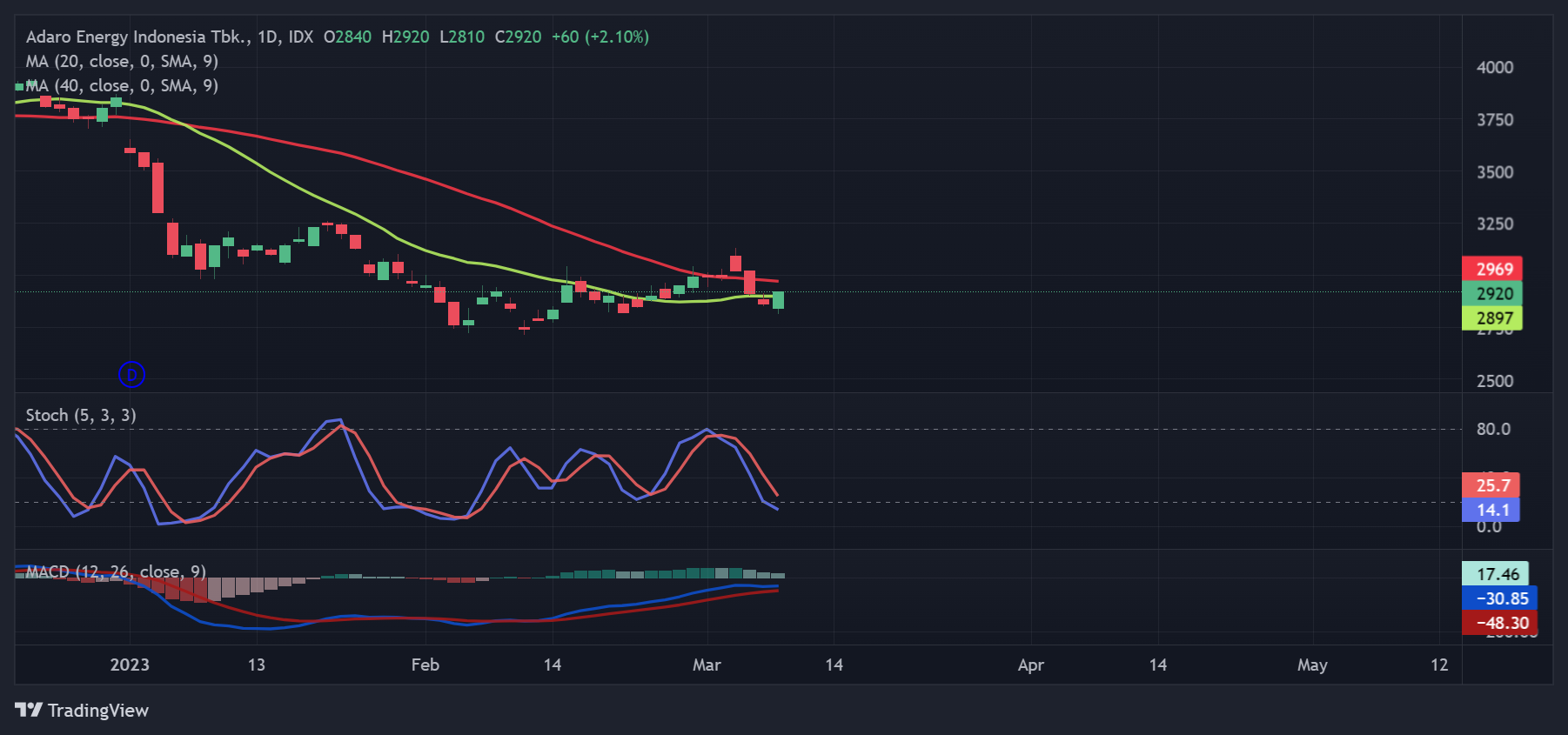The width and height of the screenshot is (1568, 735).
Task: Click the low value L2810
Action: click(x=462, y=37)
